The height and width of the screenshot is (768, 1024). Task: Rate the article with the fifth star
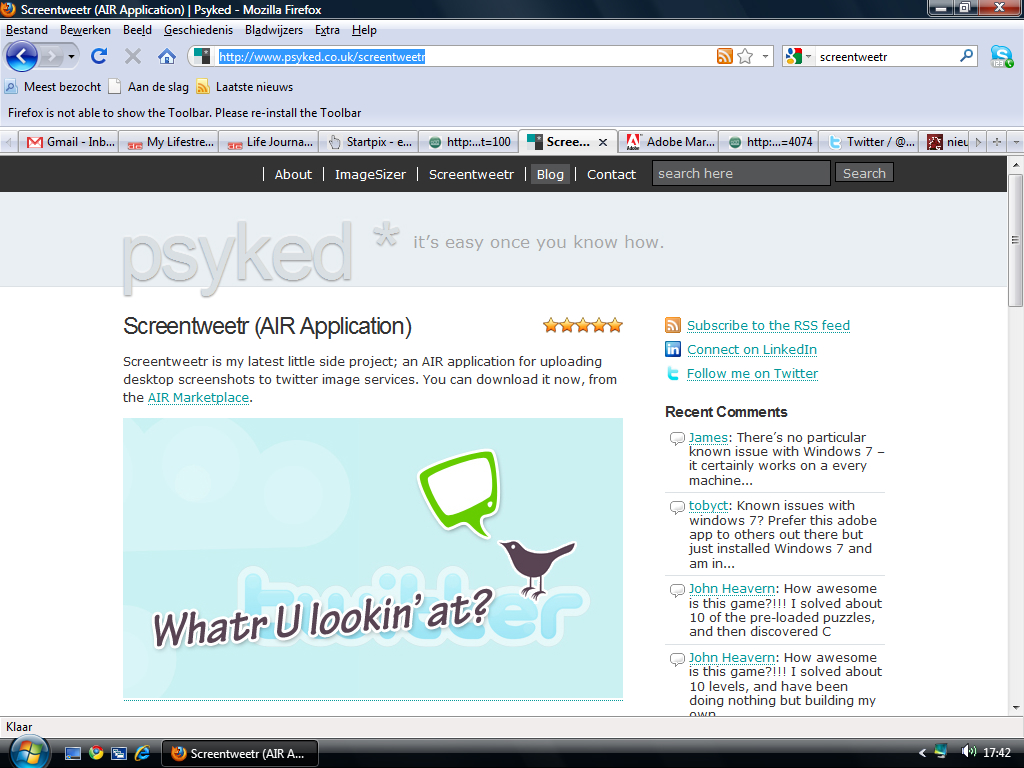(x=615, y=325)
